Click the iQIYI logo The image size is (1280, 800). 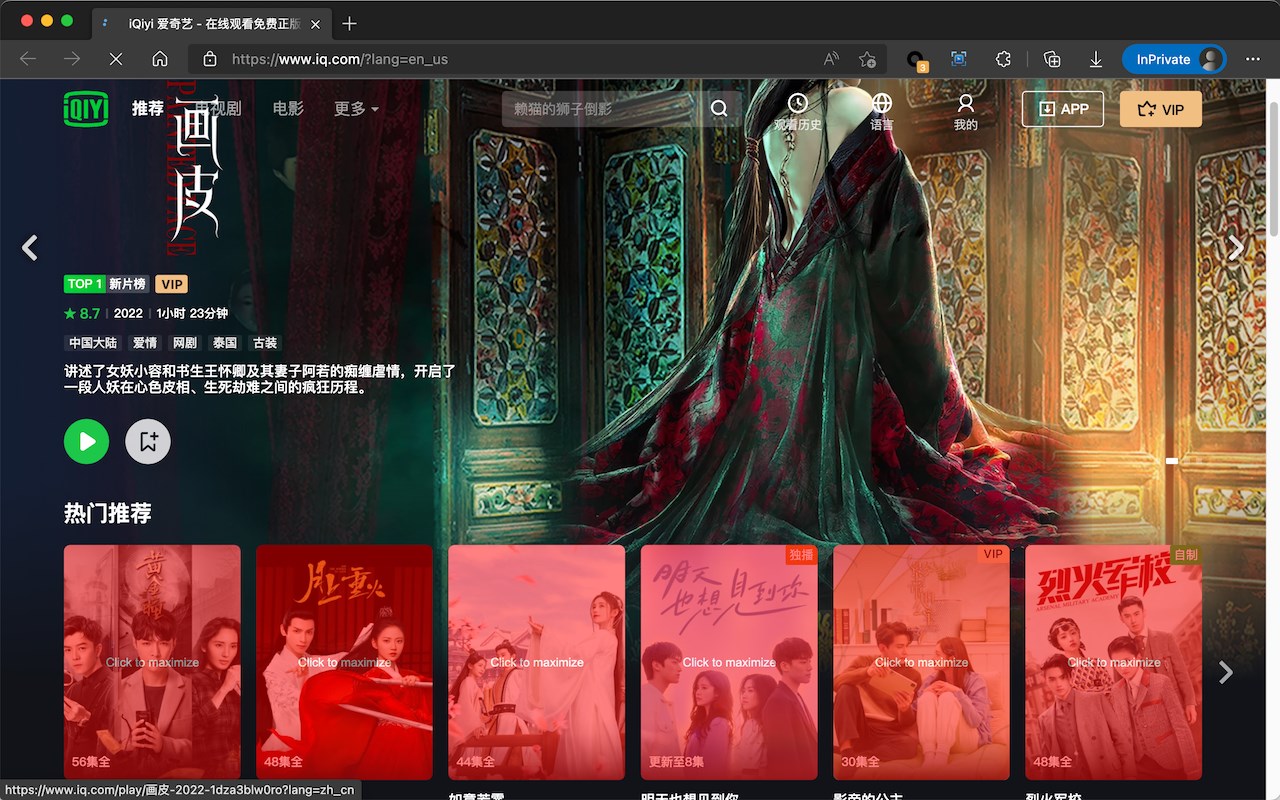tap(86, 108)
